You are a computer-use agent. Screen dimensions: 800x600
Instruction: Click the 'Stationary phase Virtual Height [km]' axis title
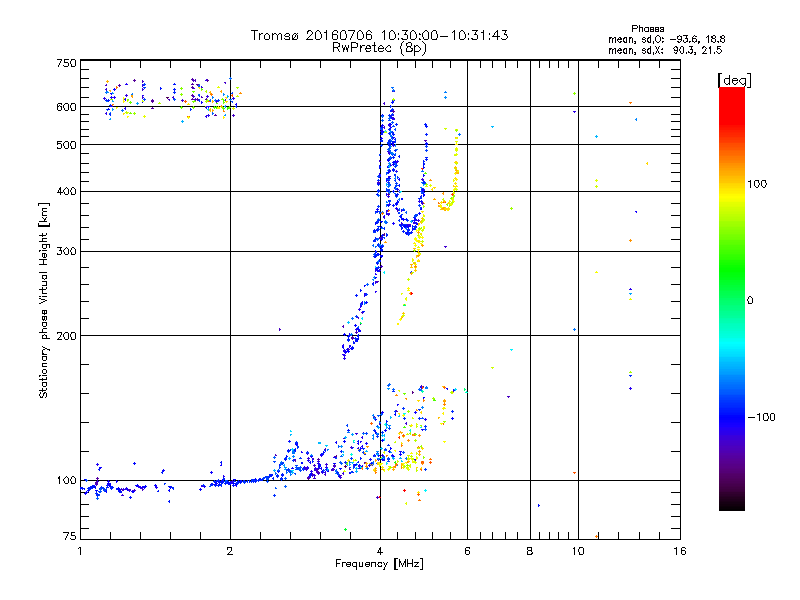pos(44,301)
